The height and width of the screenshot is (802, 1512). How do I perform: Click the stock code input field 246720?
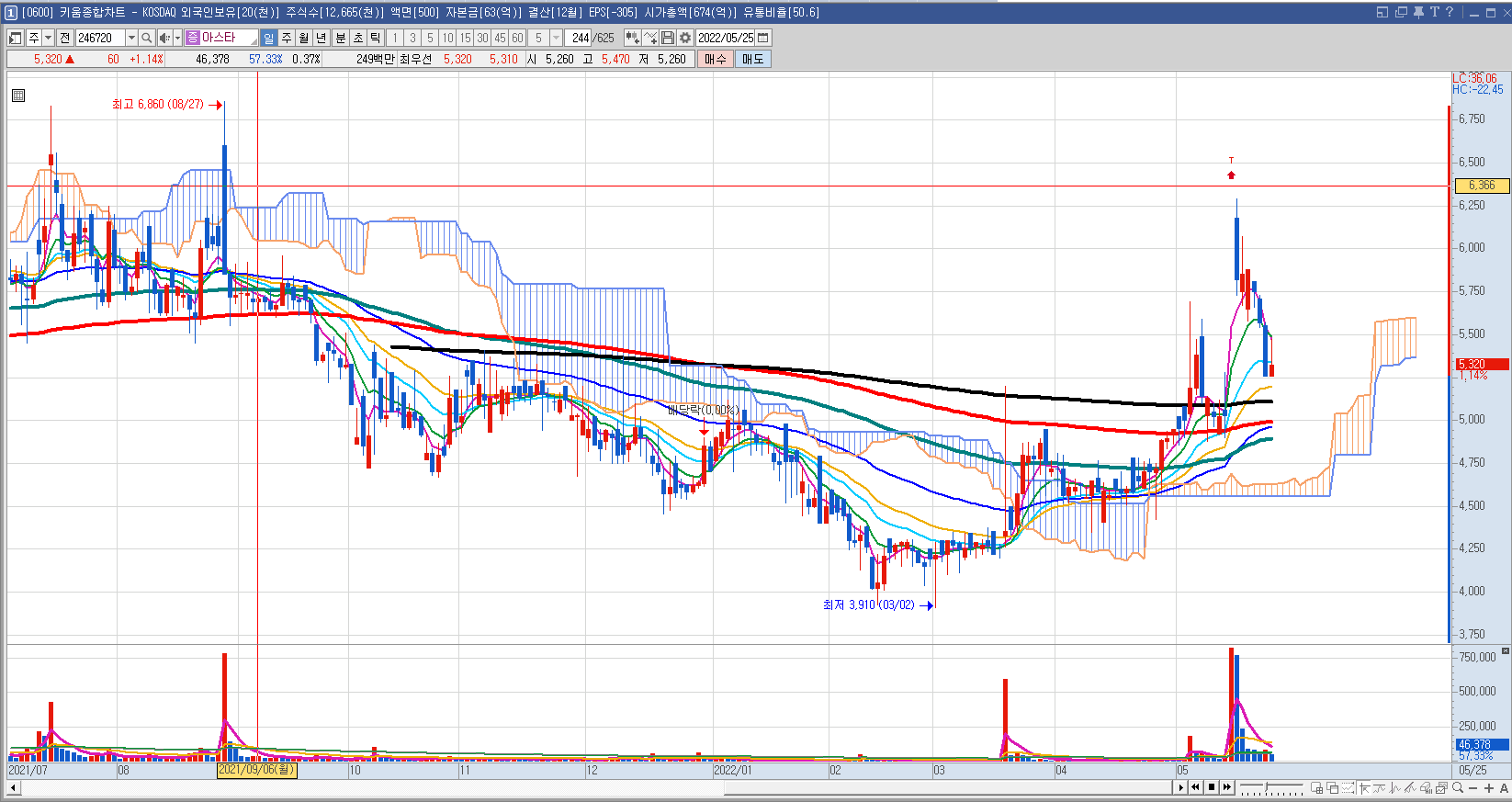(x=100, y=38)
